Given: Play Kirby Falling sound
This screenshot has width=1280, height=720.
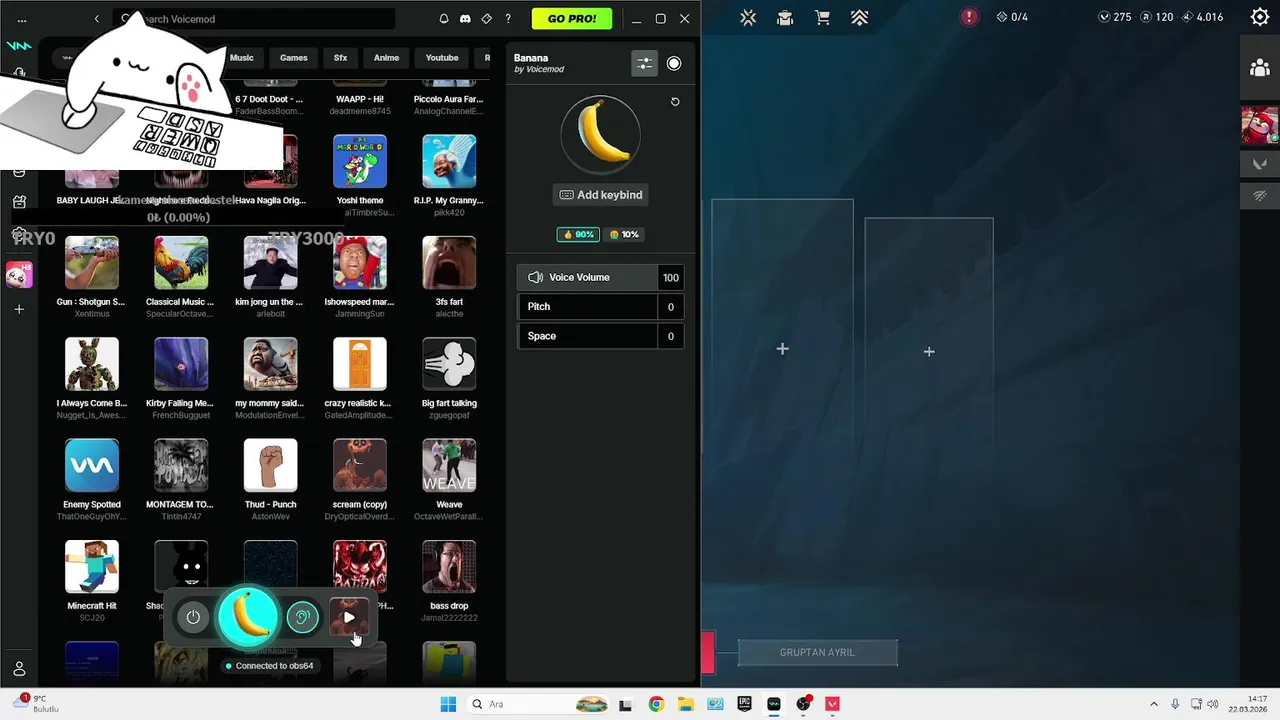Looking at the screenshot, I should tap(181, 364).
